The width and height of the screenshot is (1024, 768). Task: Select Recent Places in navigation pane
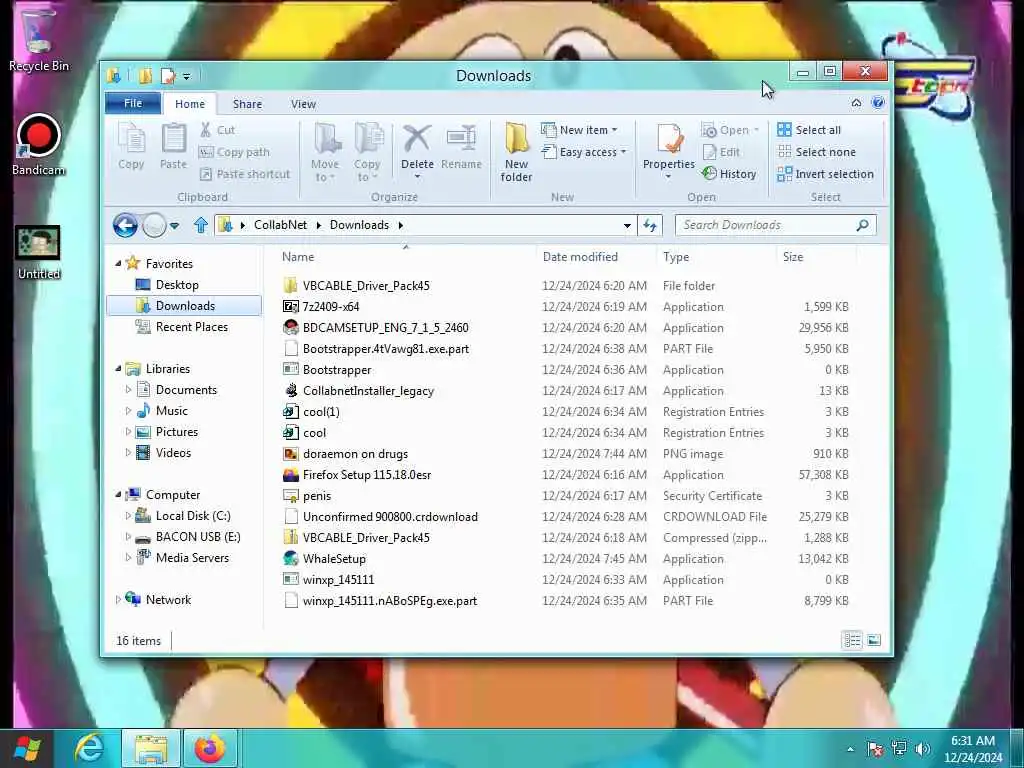pos(181,327)
